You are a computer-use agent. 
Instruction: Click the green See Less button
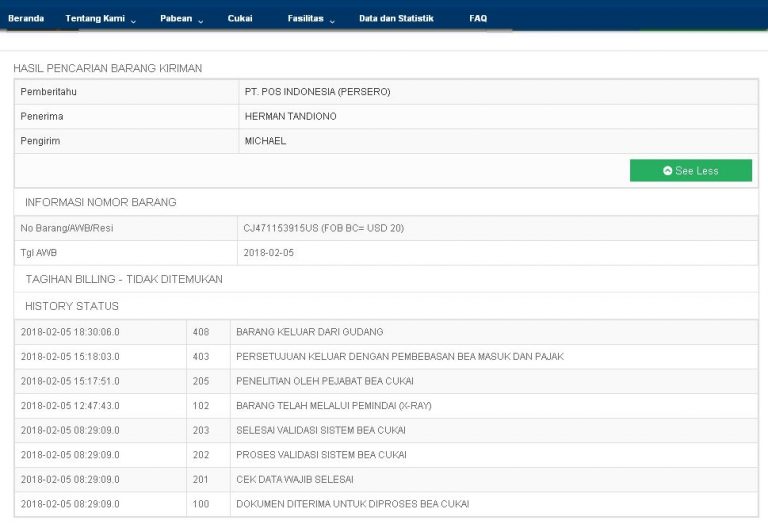[x=691, y=170]
